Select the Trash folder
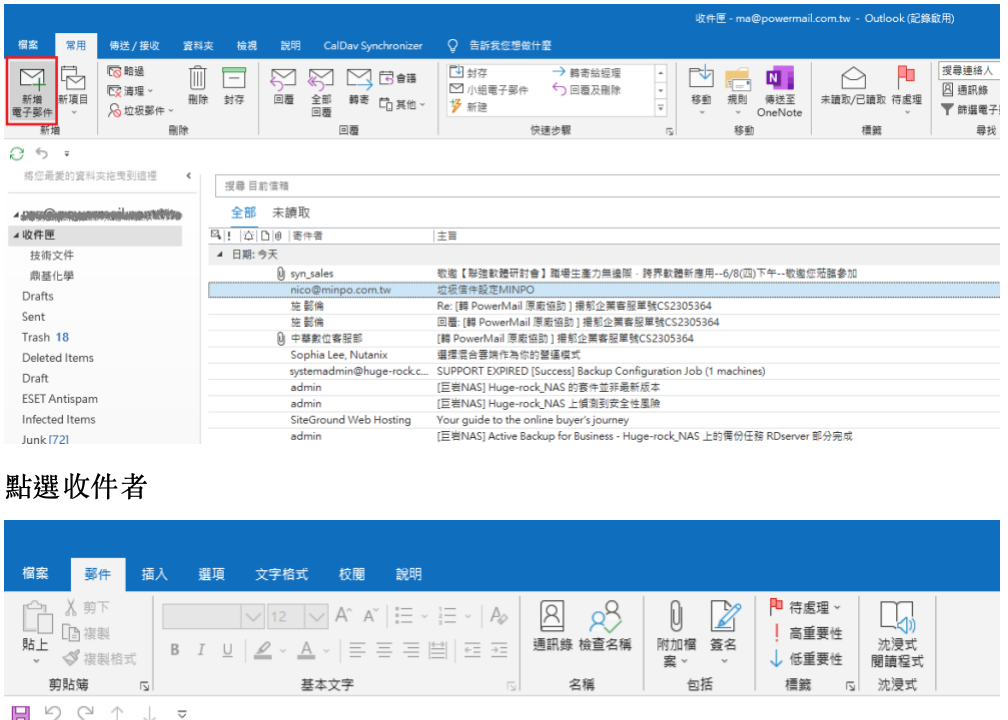 36,338
